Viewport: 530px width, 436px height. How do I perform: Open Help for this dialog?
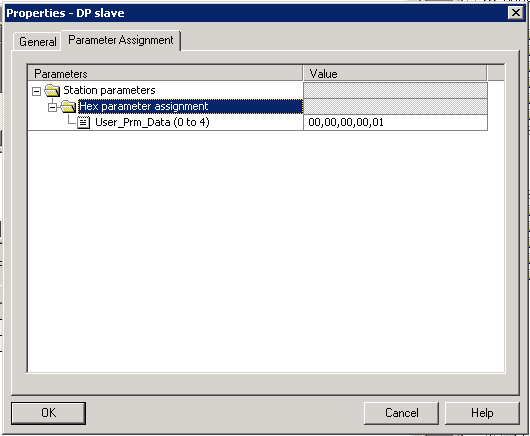point(482,413)
